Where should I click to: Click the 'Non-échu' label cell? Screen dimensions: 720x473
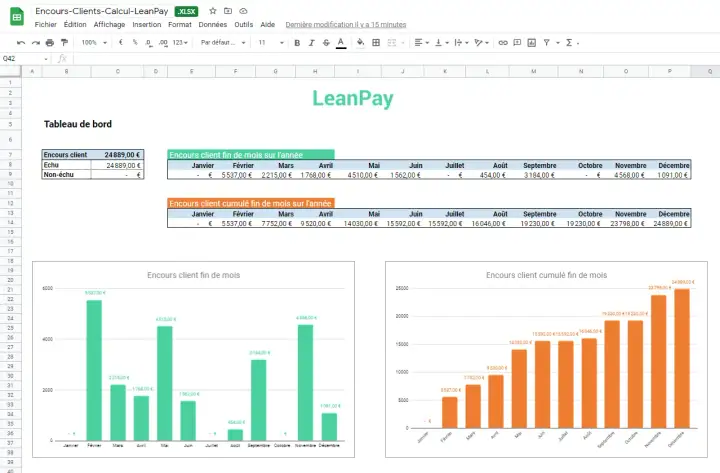(67, 175)
